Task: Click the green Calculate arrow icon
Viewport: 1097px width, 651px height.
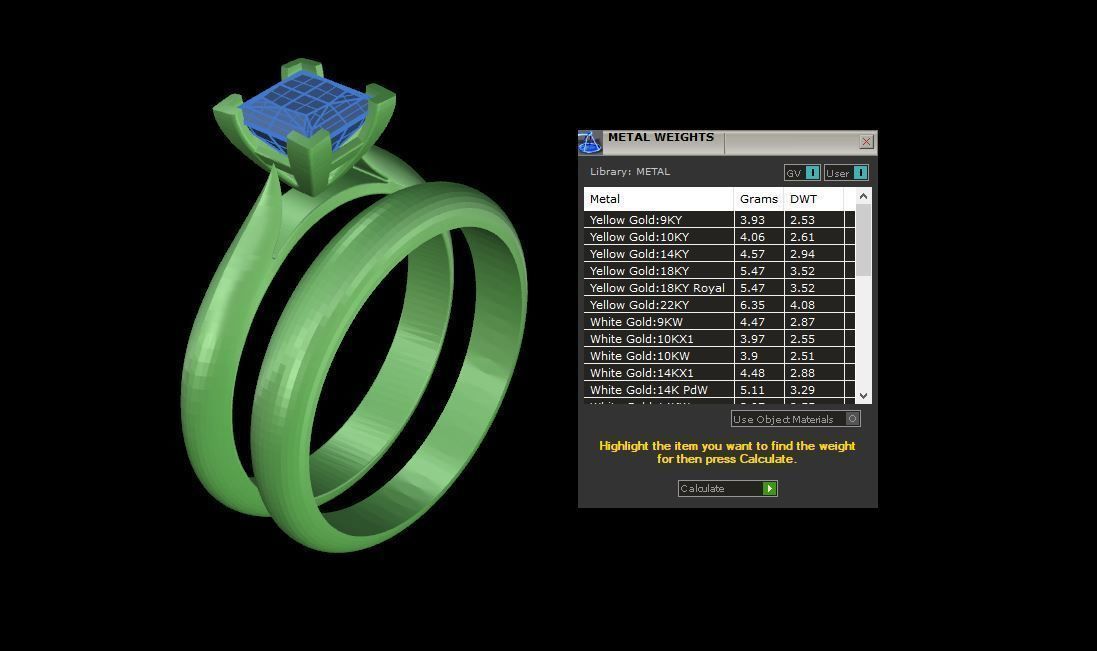Action: [x=770, y=488]
